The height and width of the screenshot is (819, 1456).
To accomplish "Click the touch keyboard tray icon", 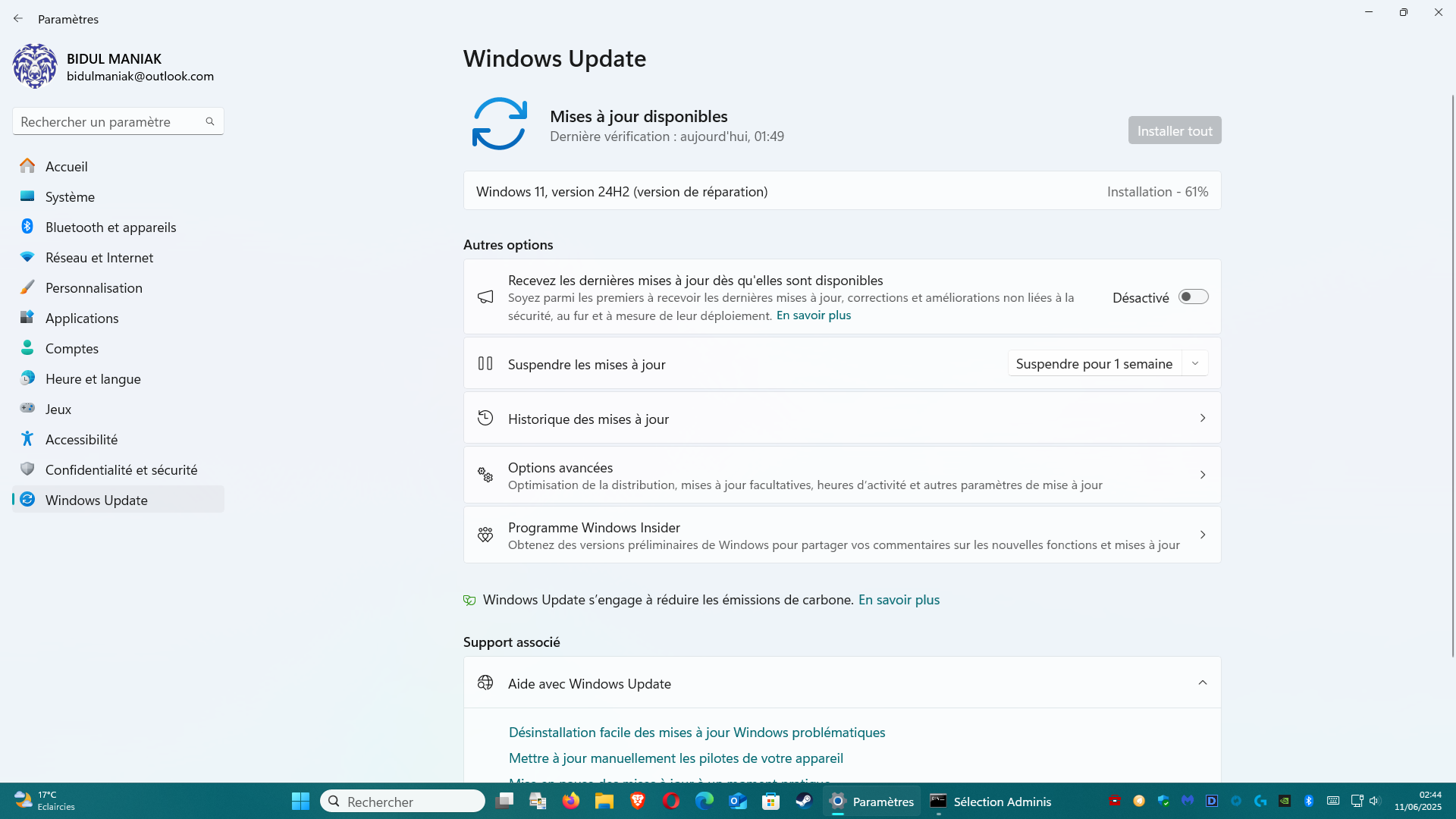I will [x=1333, y=801].
